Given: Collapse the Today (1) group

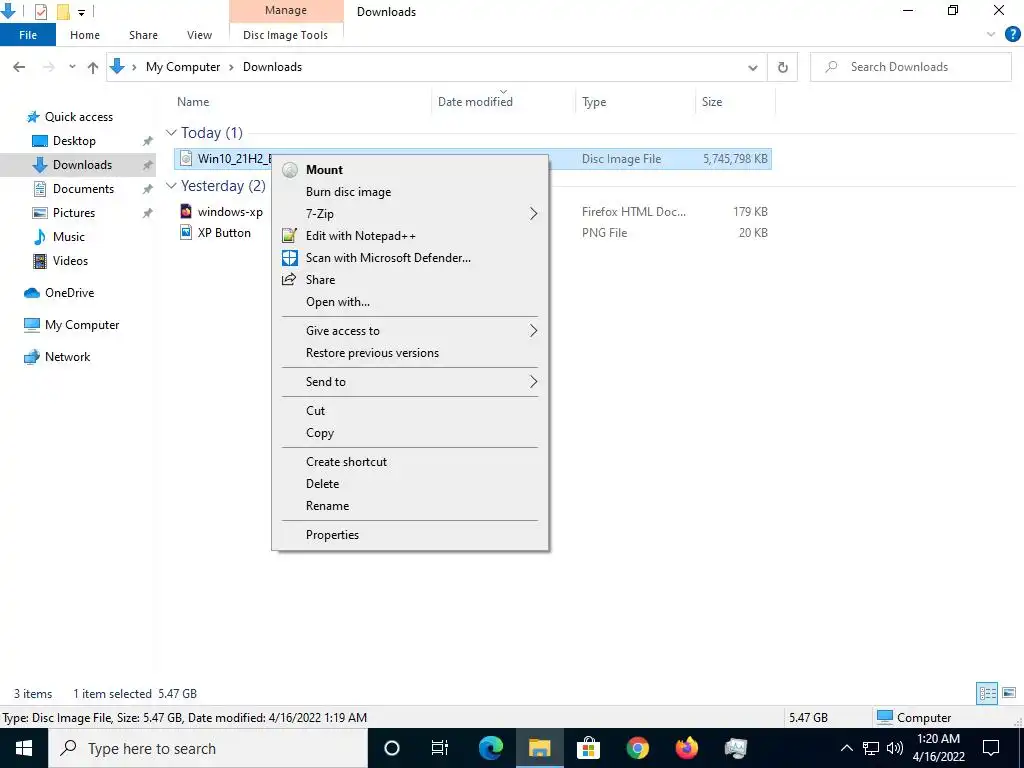Looking at the screenshot, I should click(171, 133).
